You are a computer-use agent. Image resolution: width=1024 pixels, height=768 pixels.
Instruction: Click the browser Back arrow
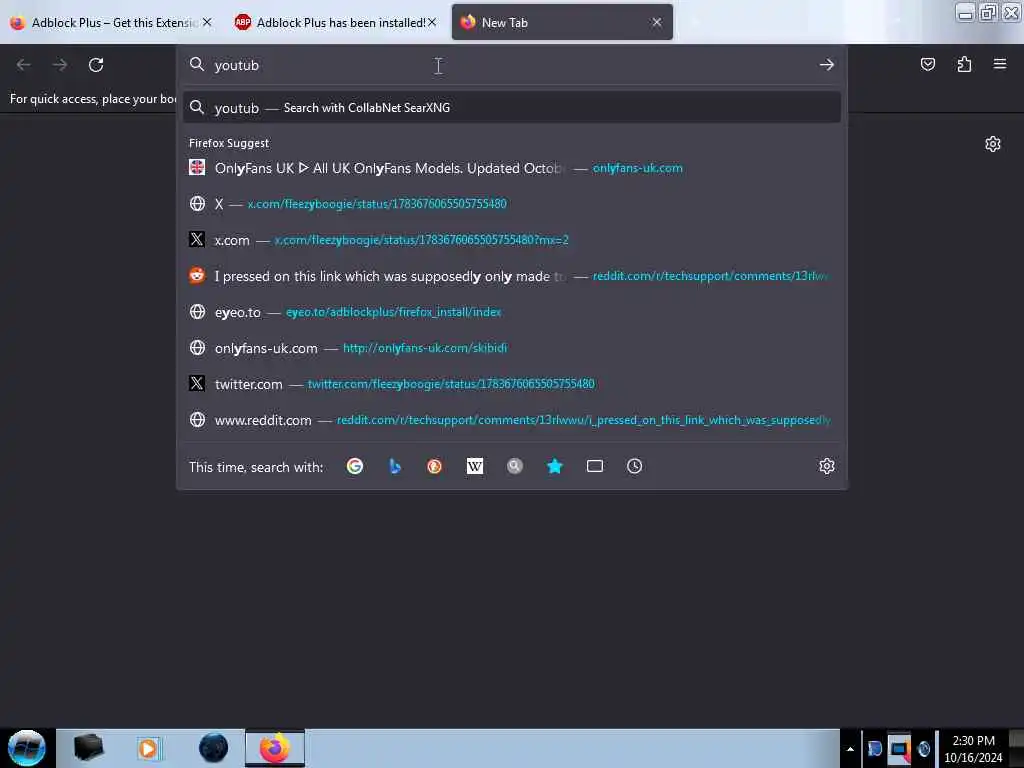pos(24,65)
